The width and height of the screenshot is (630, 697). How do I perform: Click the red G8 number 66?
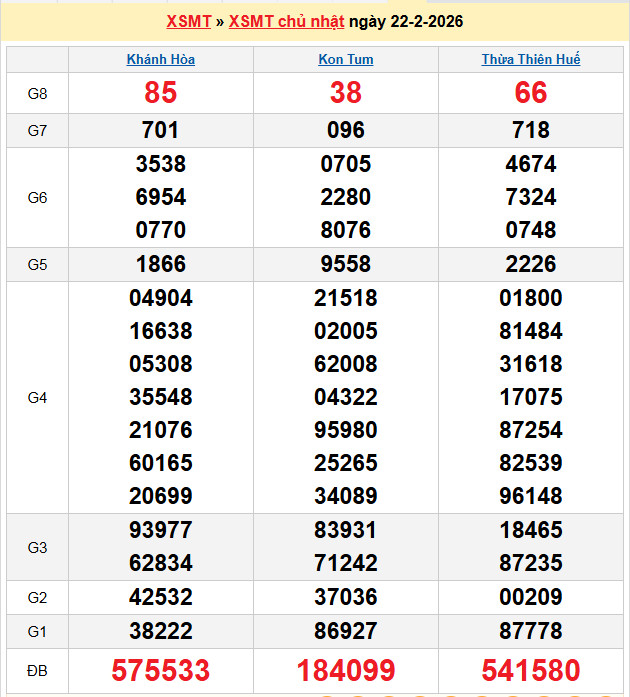tap(531, 93)
